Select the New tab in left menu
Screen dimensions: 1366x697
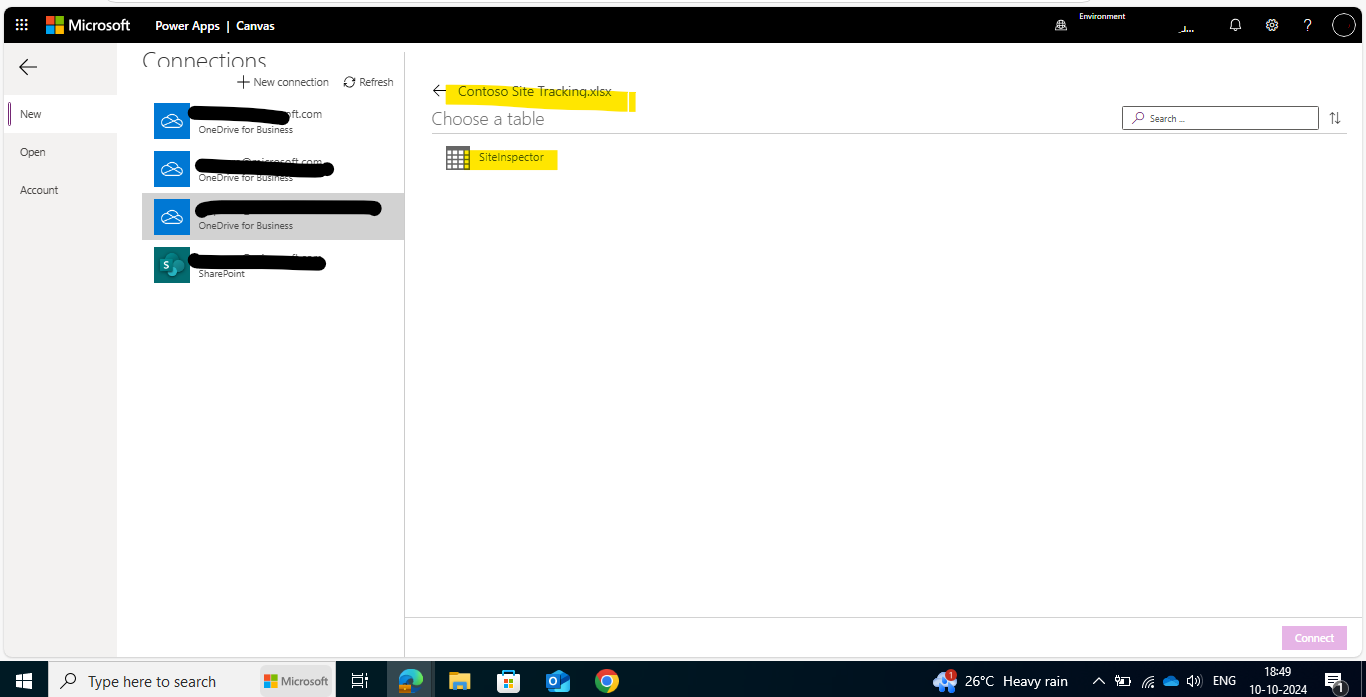pos(61,114)
